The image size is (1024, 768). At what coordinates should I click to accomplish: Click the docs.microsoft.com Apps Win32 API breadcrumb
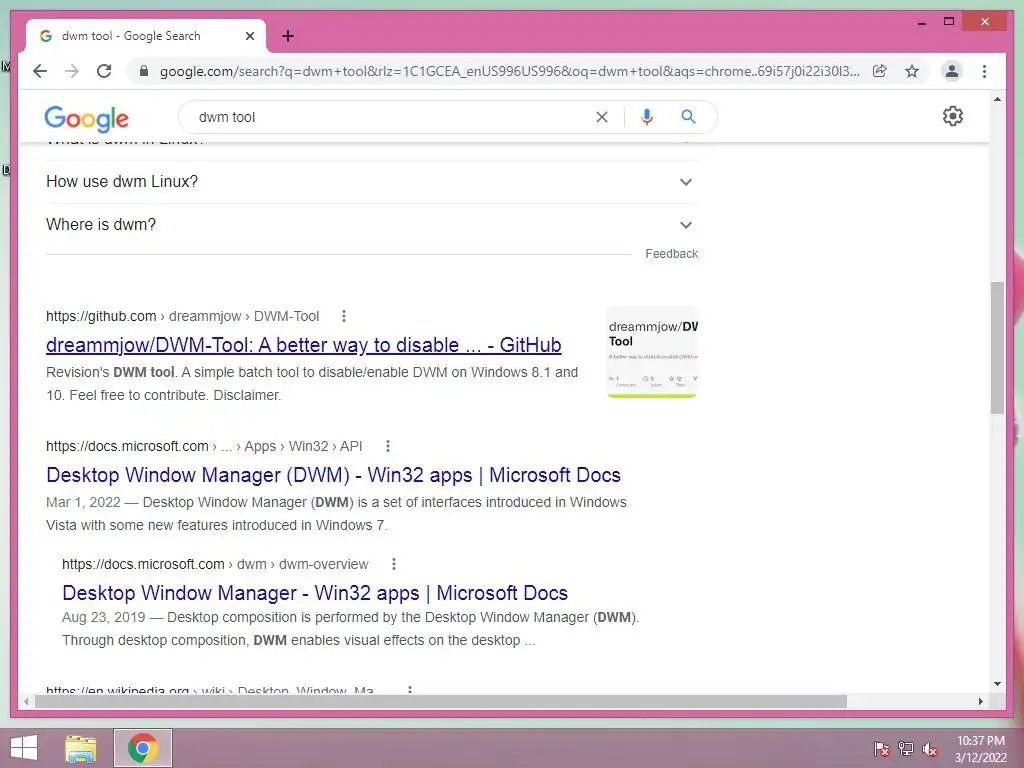tap(204, 446)
